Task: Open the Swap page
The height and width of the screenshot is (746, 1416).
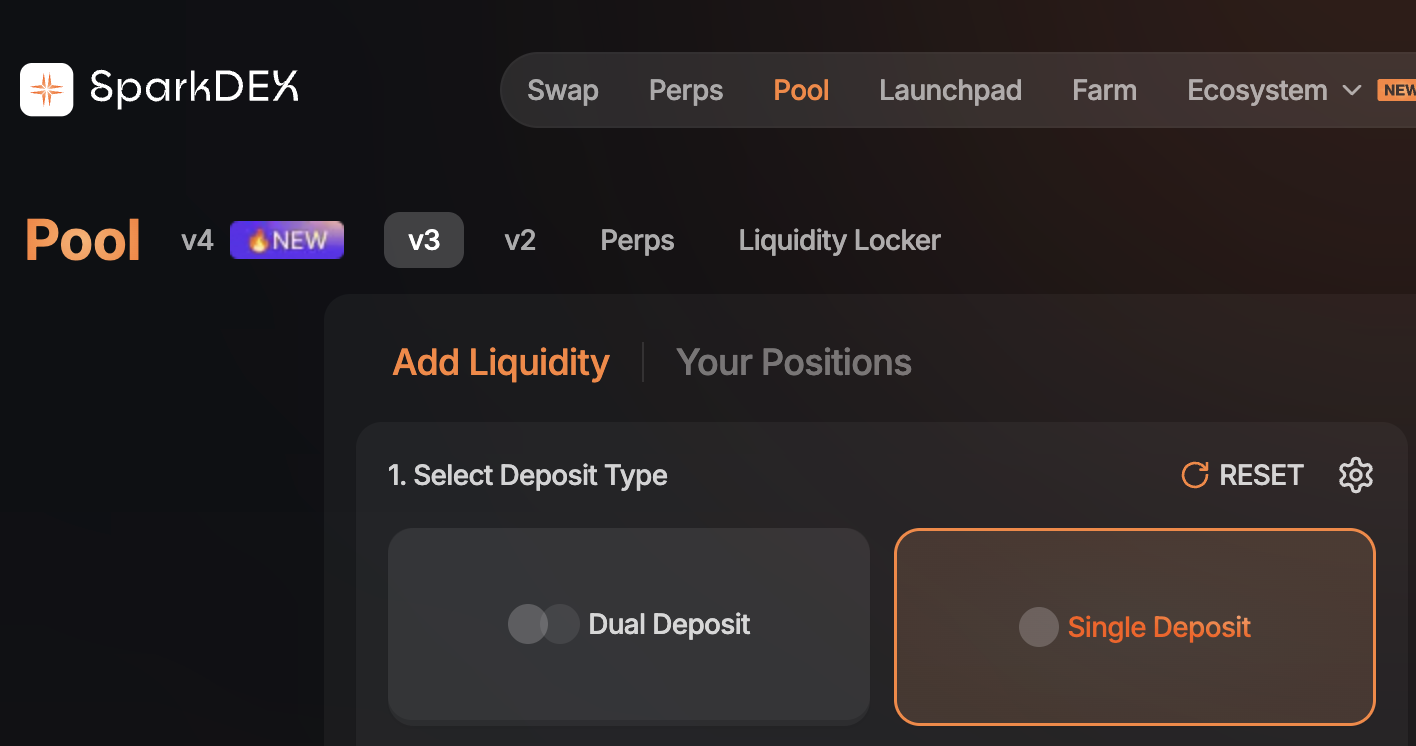Action: point(563,91)
